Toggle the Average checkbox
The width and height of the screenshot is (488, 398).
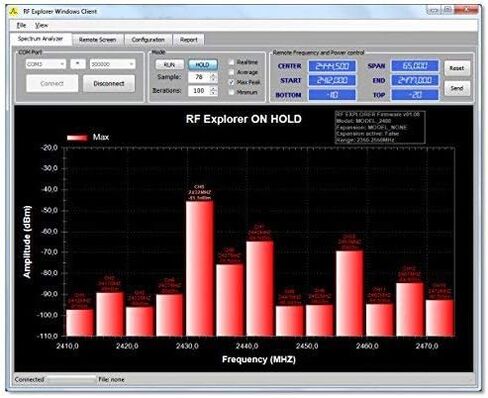point(231,72)
